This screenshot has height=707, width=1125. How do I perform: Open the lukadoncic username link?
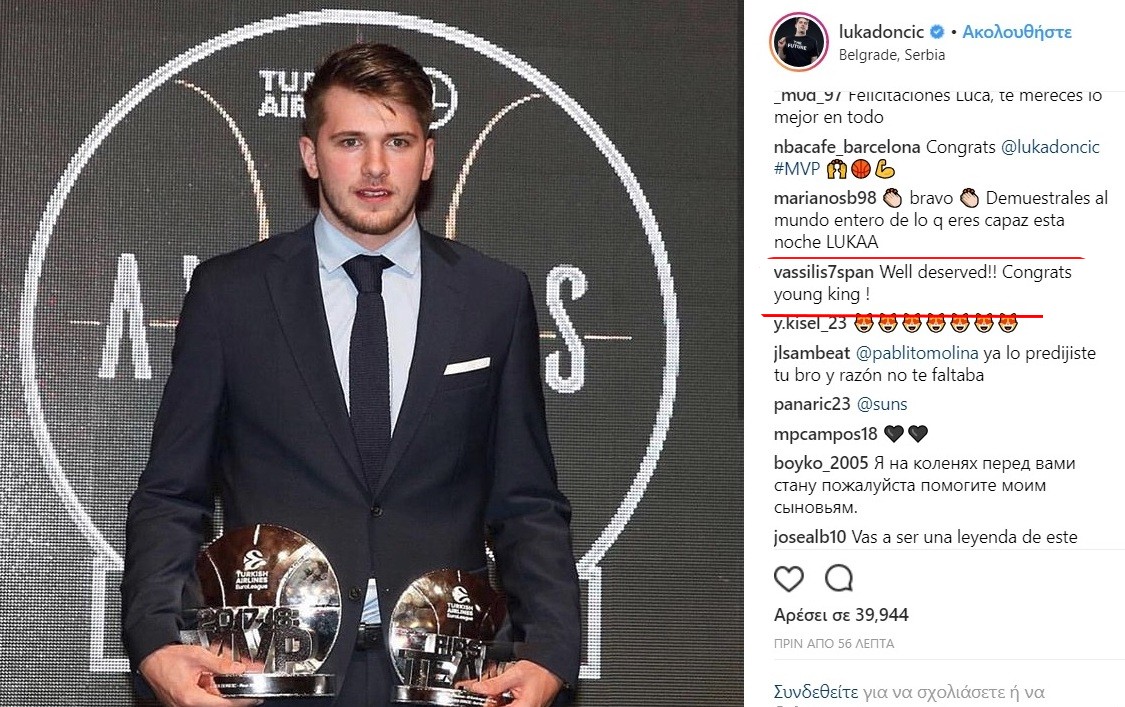881,32
